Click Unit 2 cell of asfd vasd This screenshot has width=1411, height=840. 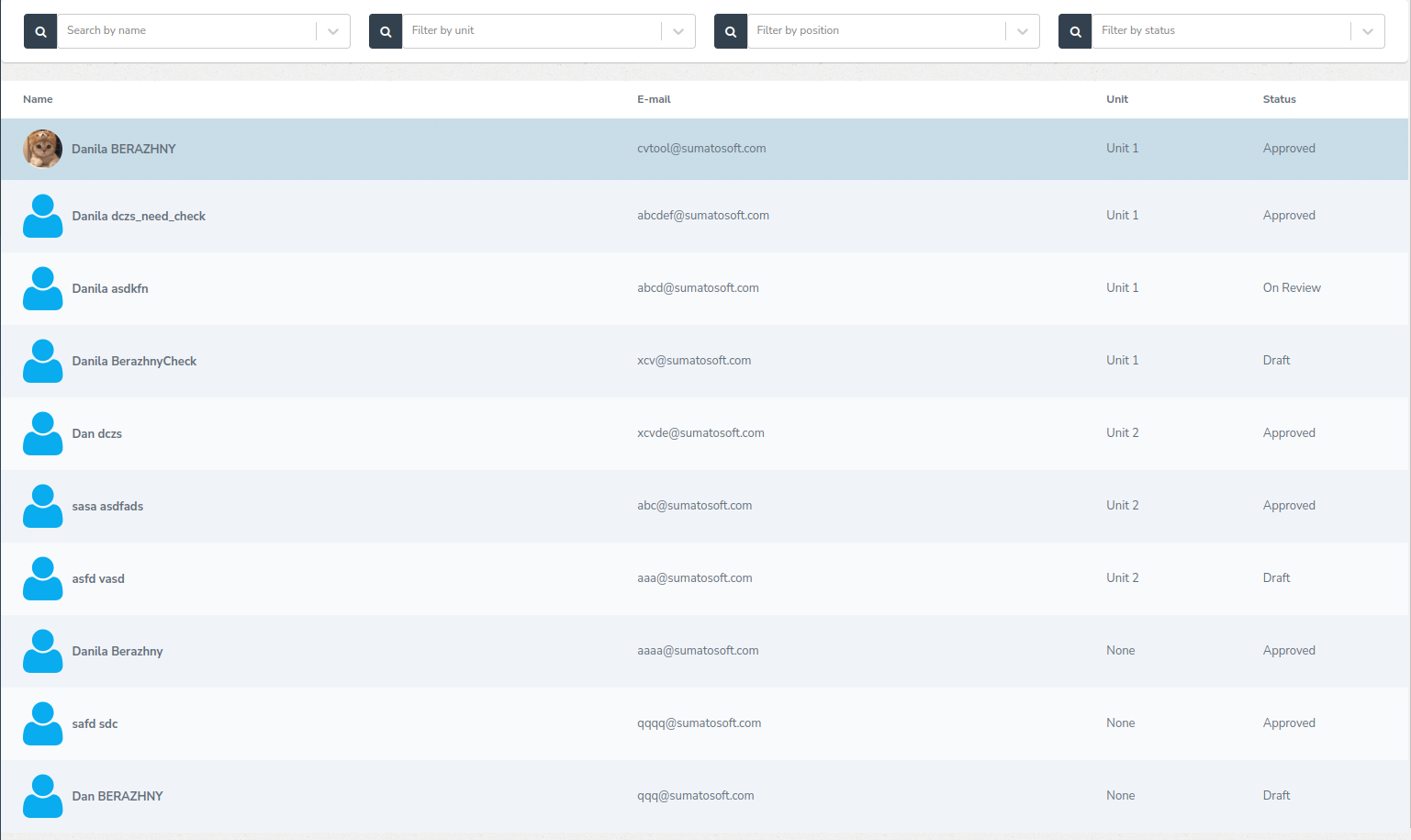point(1123,577)
